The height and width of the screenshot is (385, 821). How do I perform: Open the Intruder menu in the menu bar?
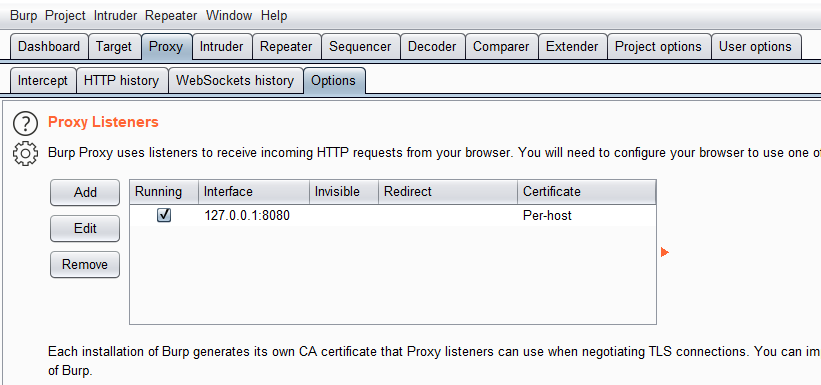pyautogui.click(x=115, y=16)
